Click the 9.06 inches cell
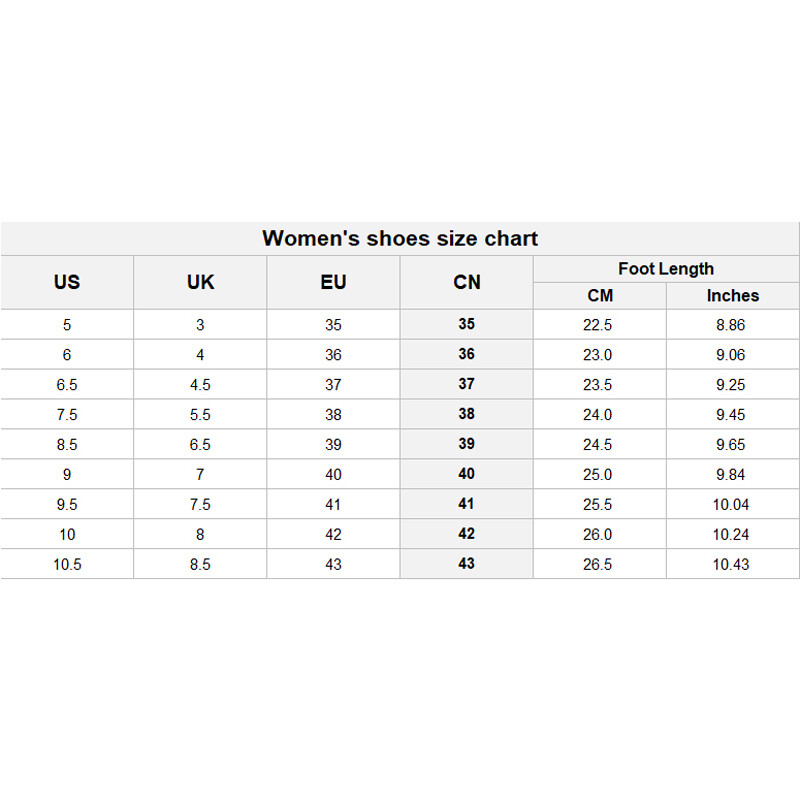This screenshot has width=800, height=800. click(x=731, y=354)
